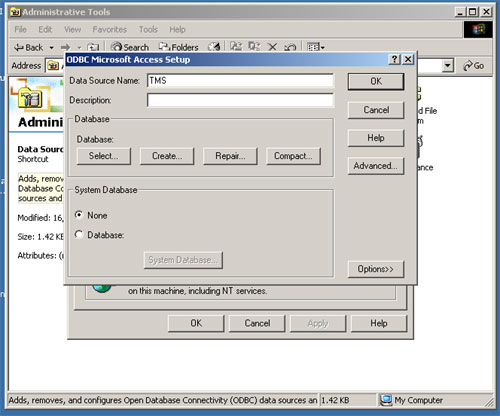
Task: Maximize the Administrative Tools window
Action: tap(473, 12)
